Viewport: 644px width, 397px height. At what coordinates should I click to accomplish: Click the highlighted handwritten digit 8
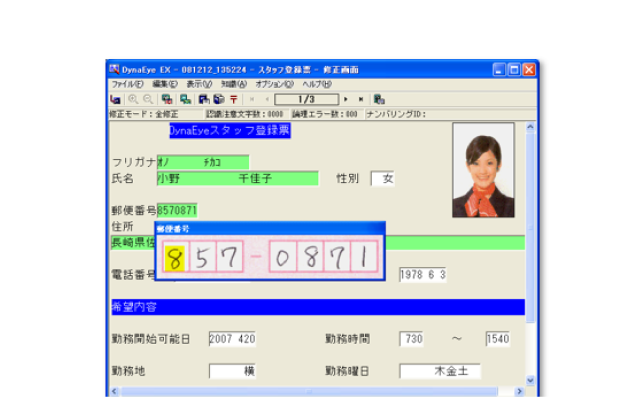tap(175, 258)
